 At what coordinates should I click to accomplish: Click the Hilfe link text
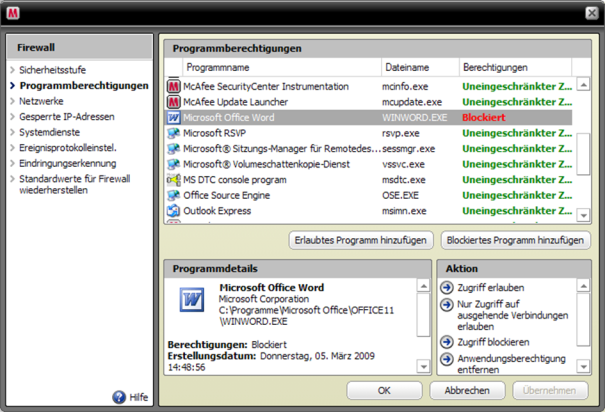point(139,397)
